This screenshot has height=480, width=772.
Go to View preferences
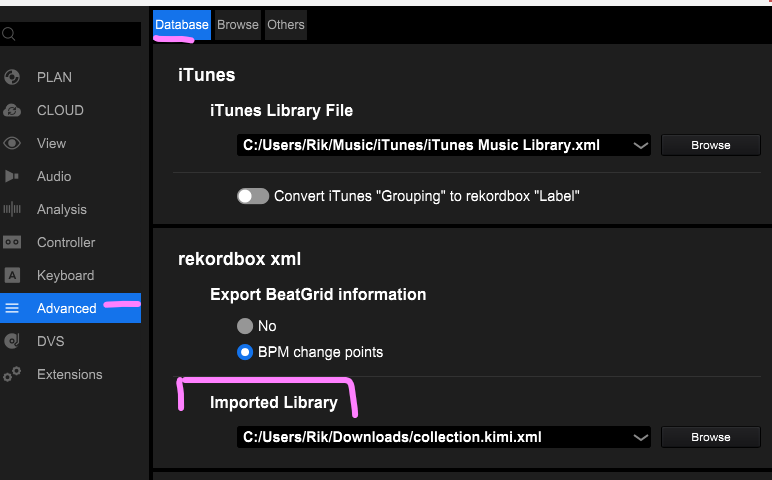point(51,143)
